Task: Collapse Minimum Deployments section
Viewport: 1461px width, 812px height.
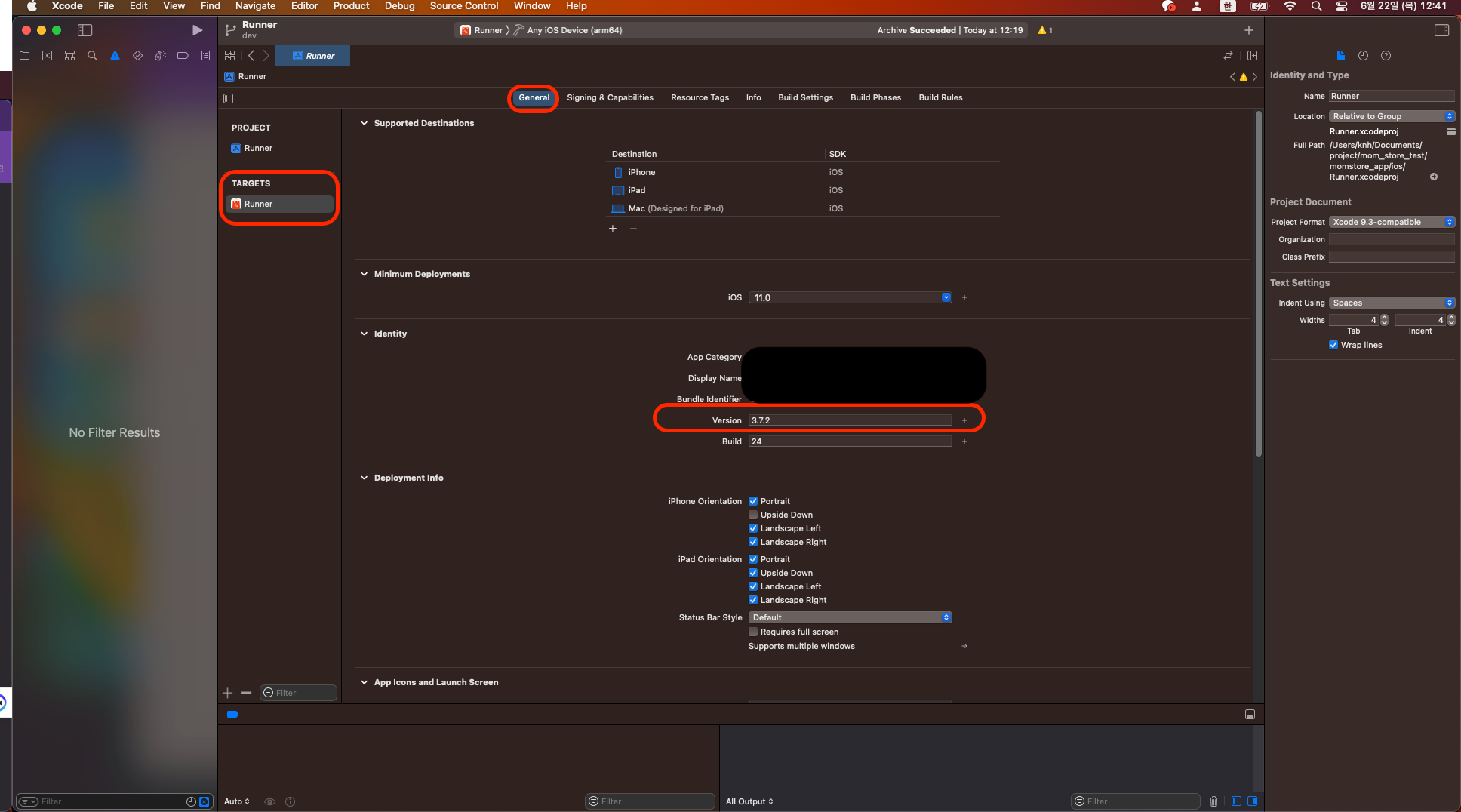Action: tap(364, 274)
